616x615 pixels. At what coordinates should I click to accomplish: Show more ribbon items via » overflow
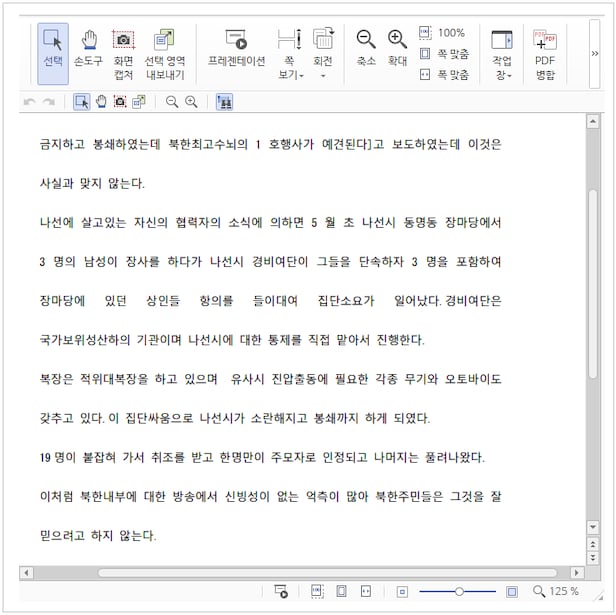click(595, 54)
